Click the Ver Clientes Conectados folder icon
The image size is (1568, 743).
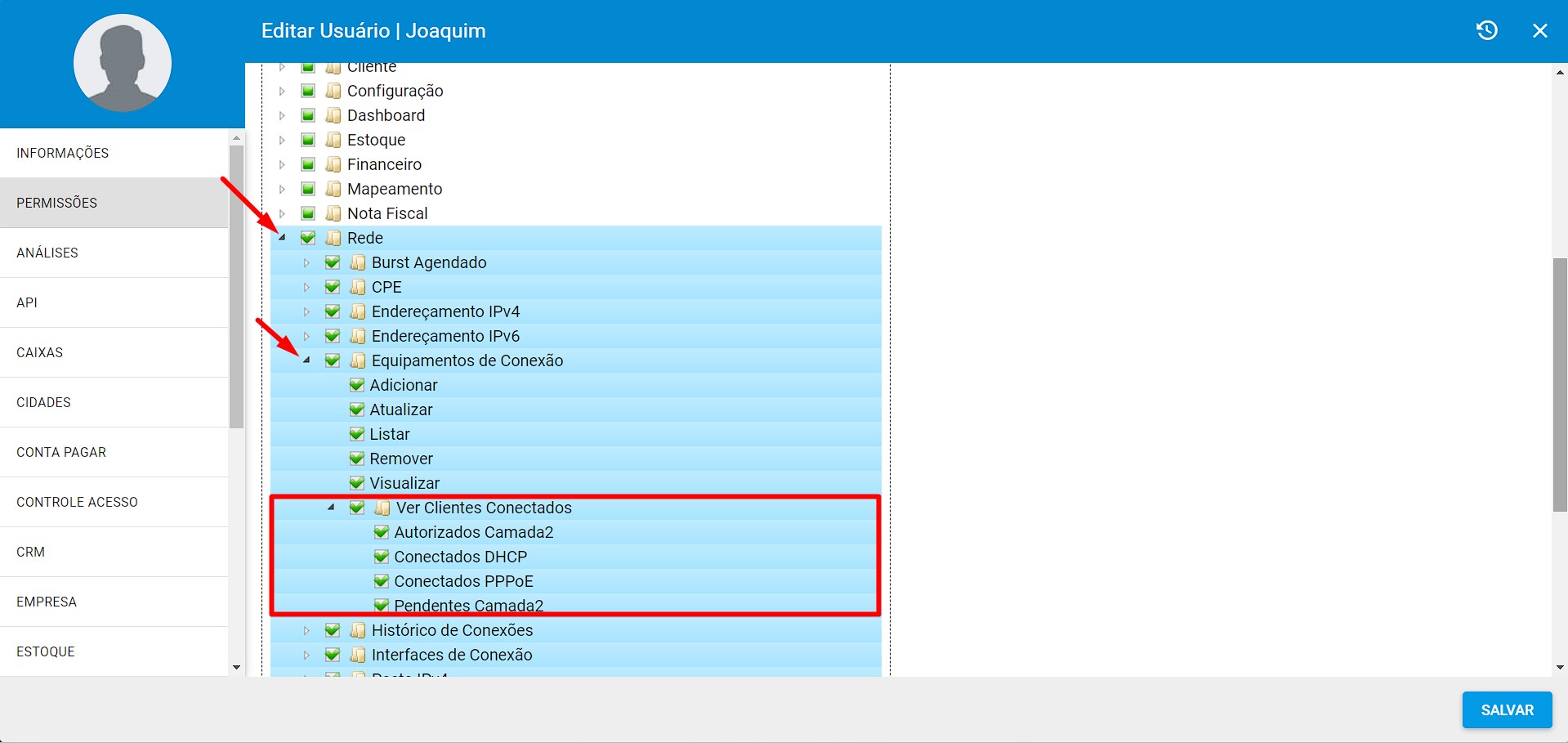382,508
